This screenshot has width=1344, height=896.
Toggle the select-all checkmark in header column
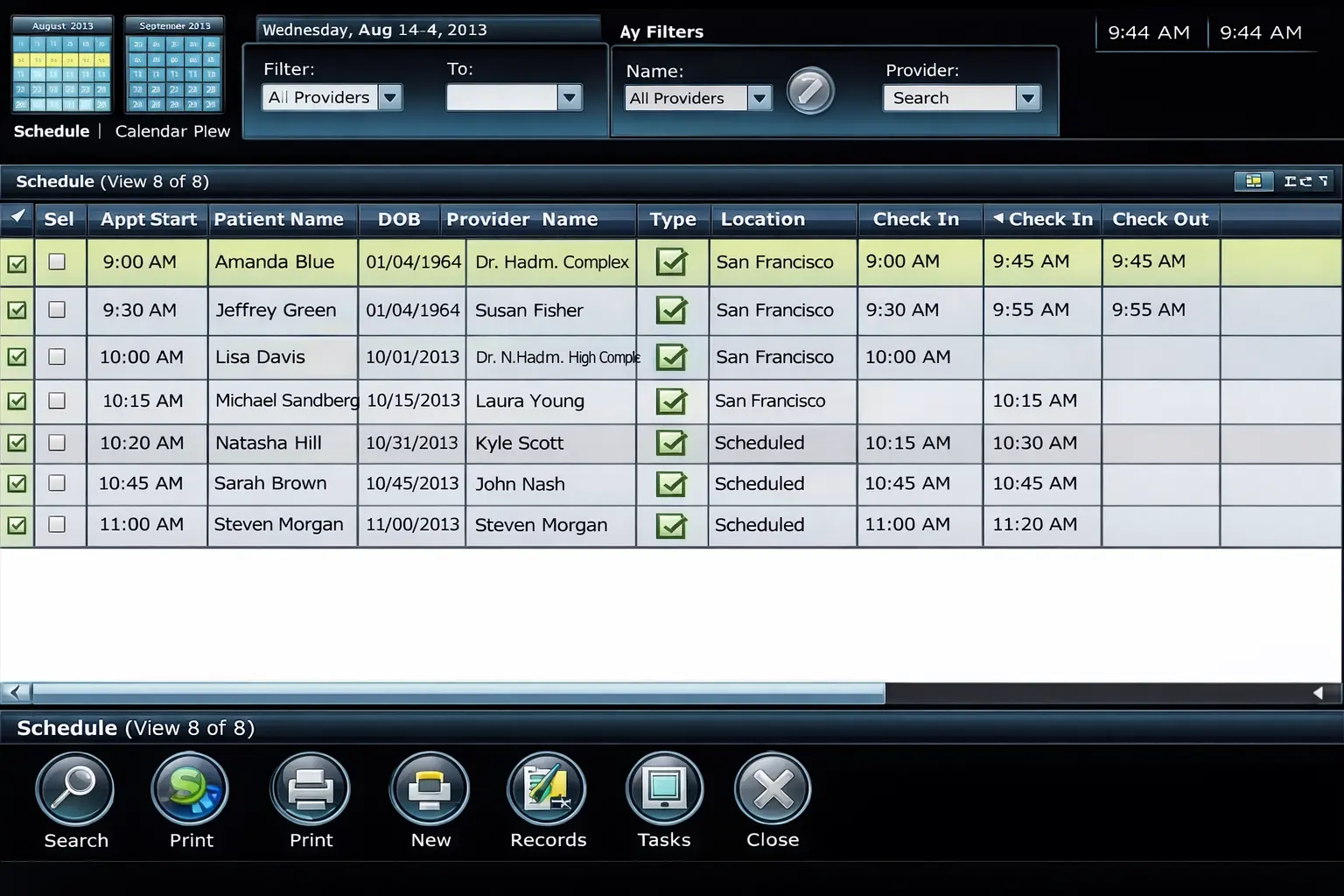click(17, 218)
